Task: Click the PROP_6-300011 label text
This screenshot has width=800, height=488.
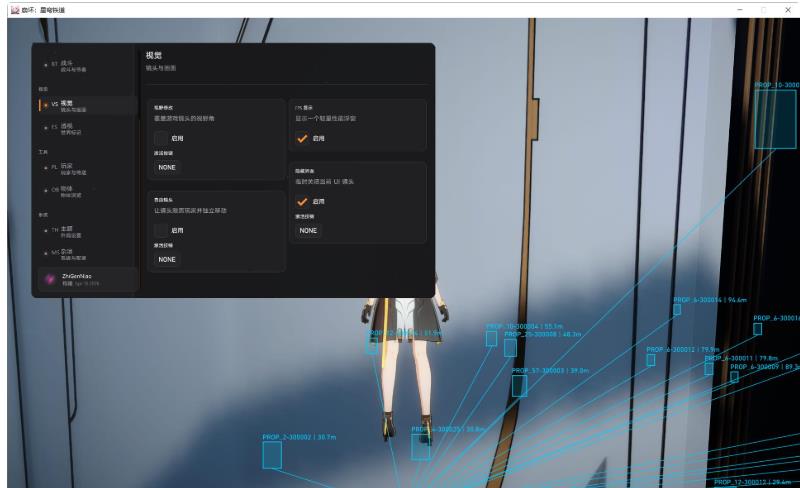Action: [741, 358]
